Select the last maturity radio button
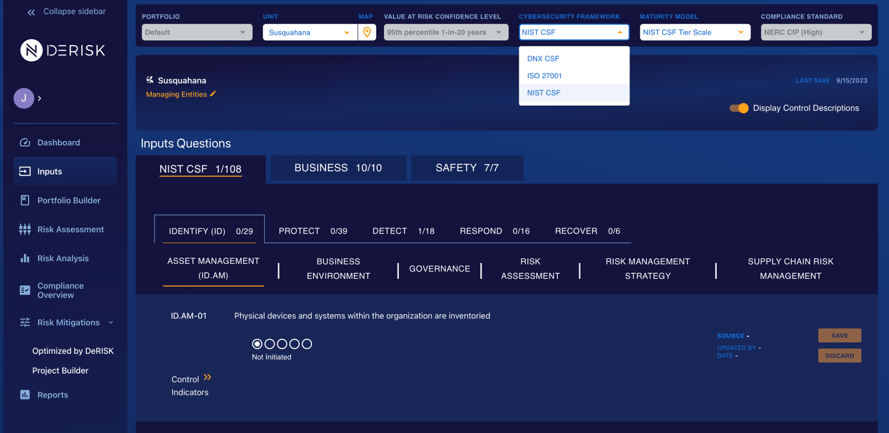The image size is (889, 433). 307,344
